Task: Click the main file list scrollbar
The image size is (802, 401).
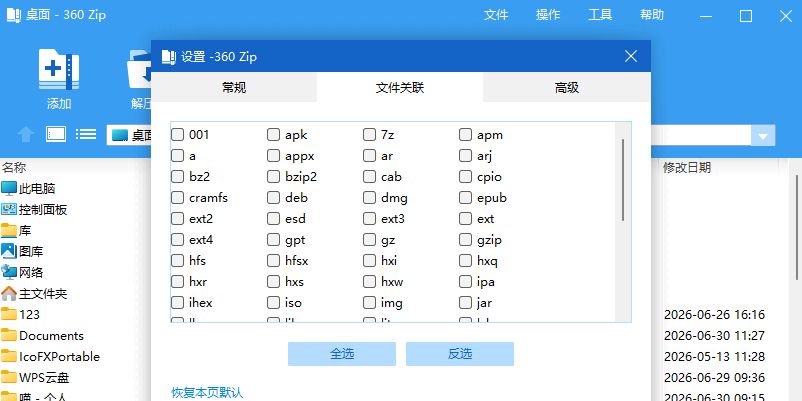Action: coord(797,227)
